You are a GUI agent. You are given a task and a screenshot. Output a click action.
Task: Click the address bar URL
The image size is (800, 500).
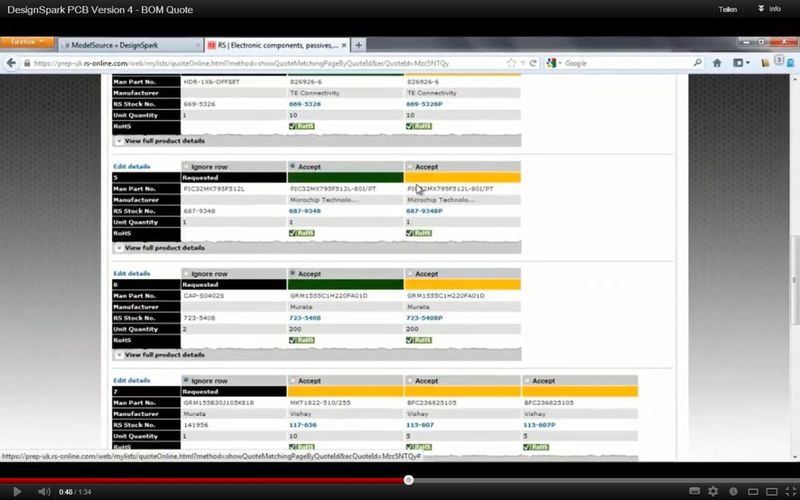[241, 63]
